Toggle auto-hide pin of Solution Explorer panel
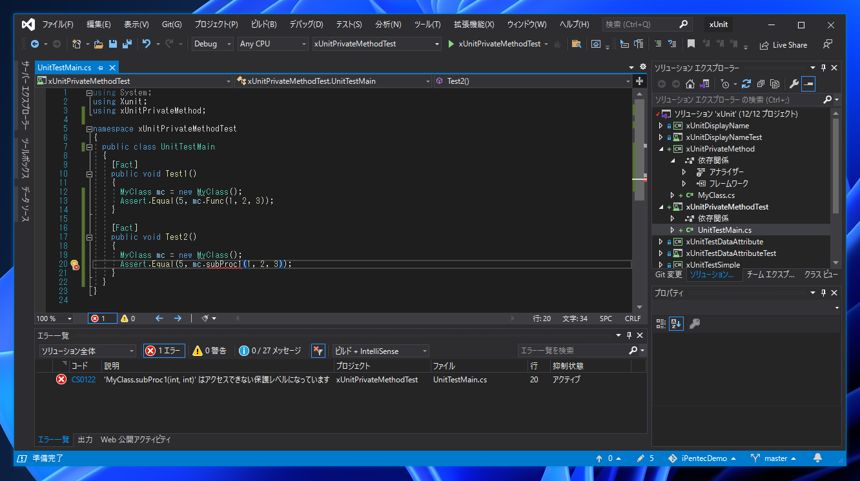Screen dimensions: 860x481 click(x=823, y=67)
